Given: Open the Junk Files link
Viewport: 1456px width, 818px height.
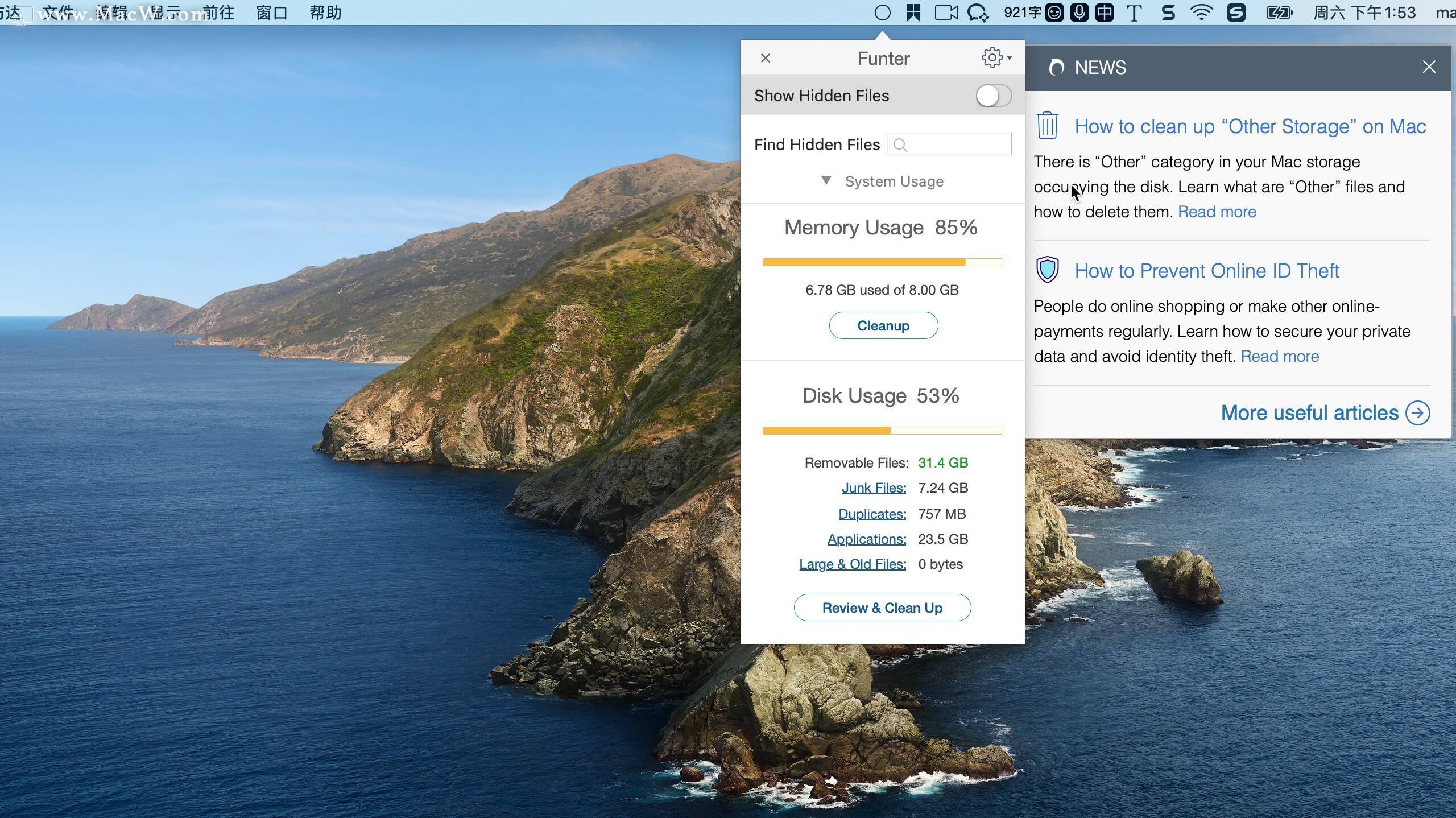Looking at the screenshot, I should [874, 488].
